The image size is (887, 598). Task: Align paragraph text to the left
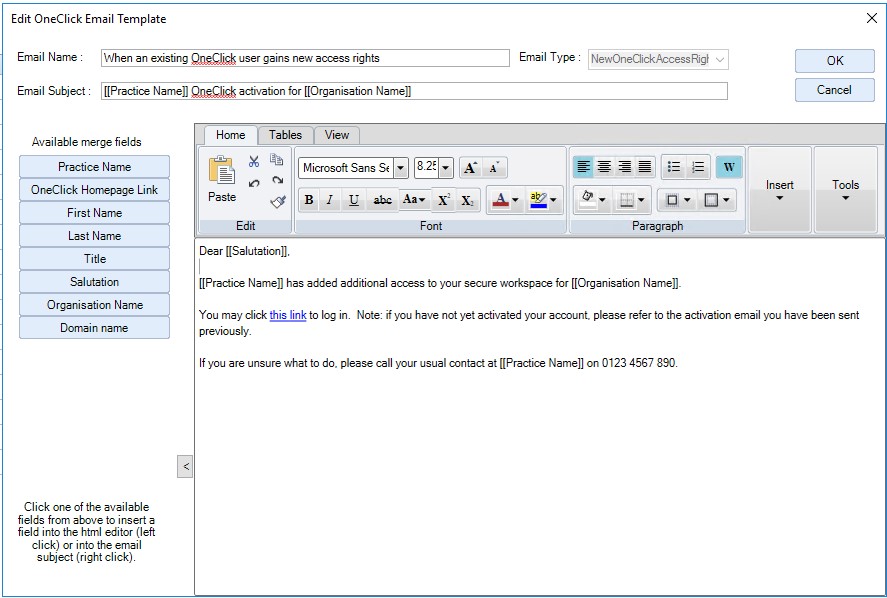pos(584,167)
